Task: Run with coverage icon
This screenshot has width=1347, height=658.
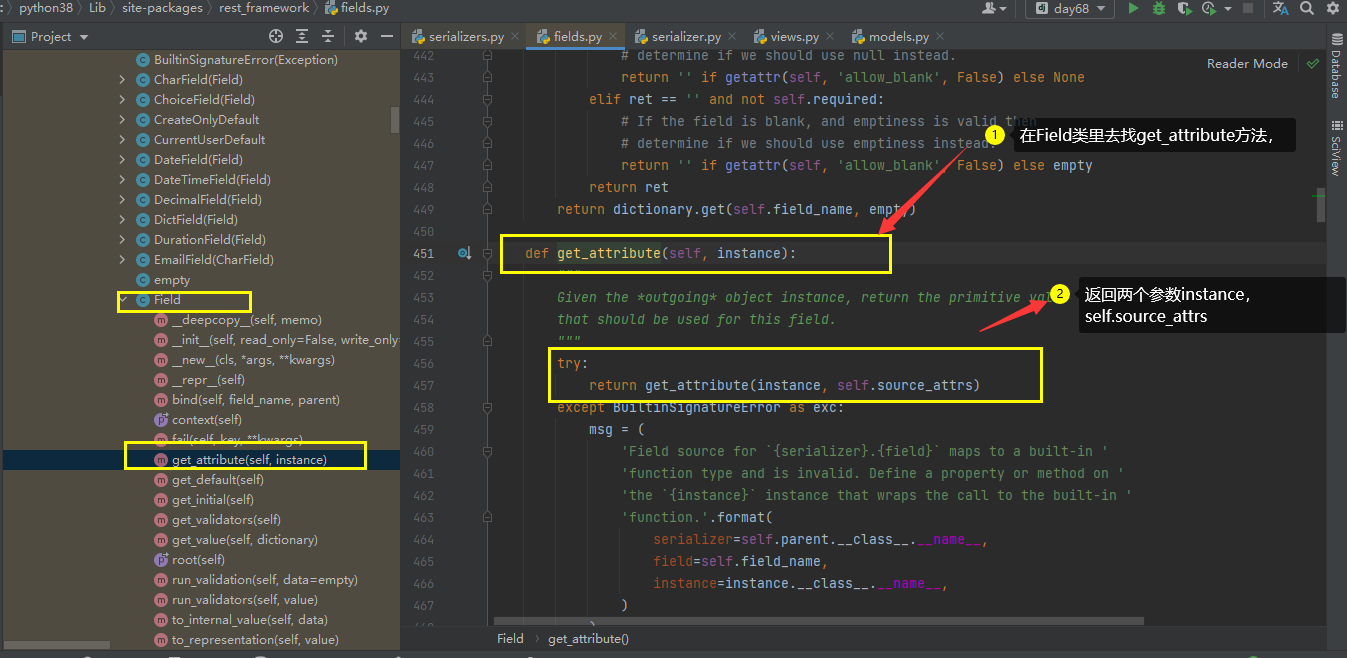Action: click(x=1185, y=8)
